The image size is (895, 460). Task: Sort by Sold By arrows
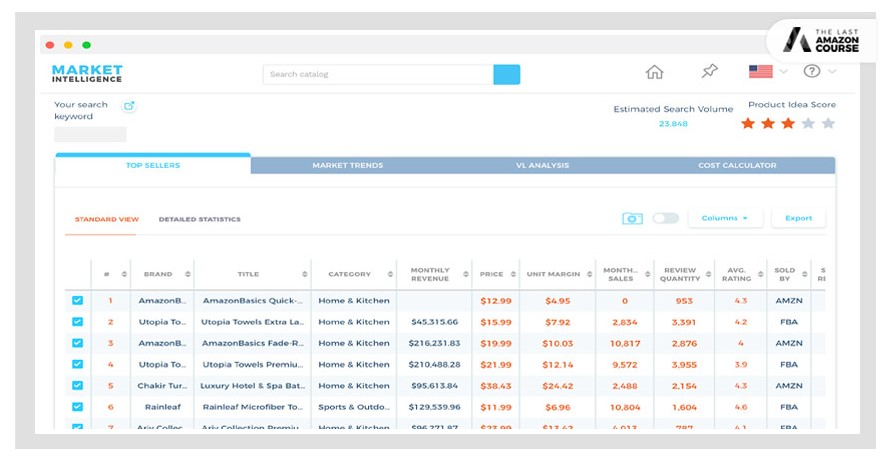coord(804,275)
